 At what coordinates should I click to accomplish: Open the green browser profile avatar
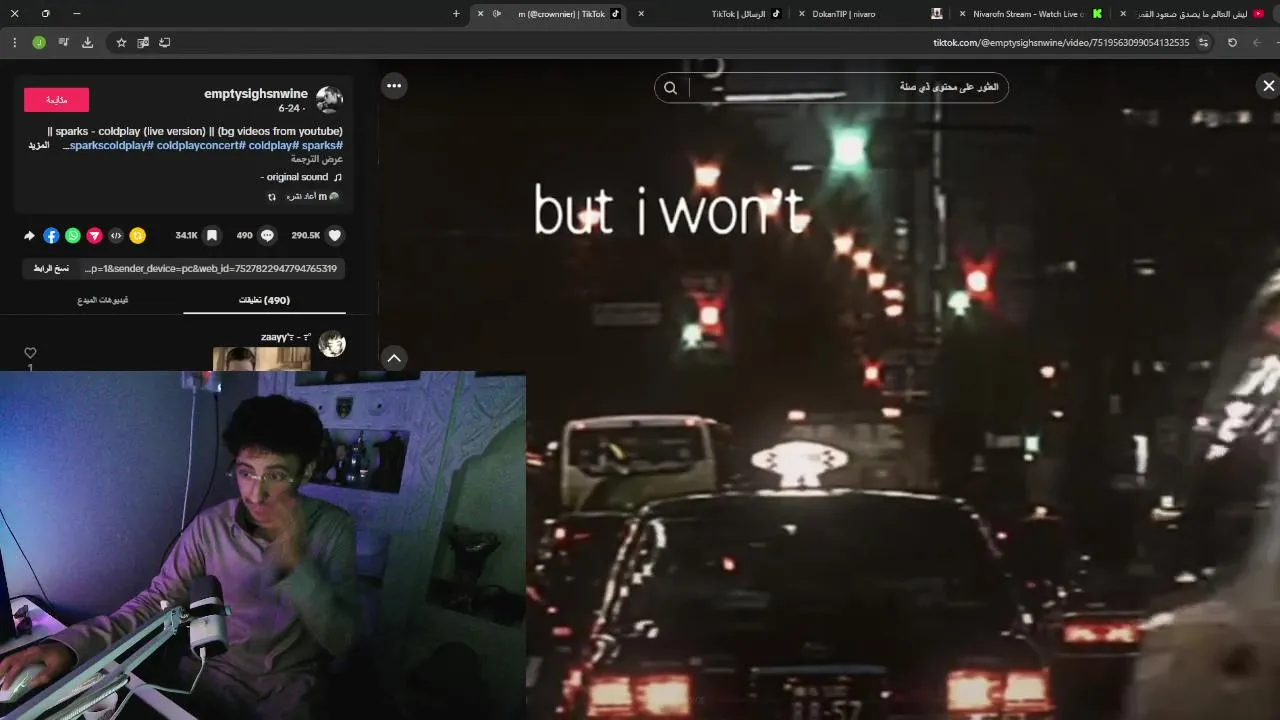[x=39, y=43]
